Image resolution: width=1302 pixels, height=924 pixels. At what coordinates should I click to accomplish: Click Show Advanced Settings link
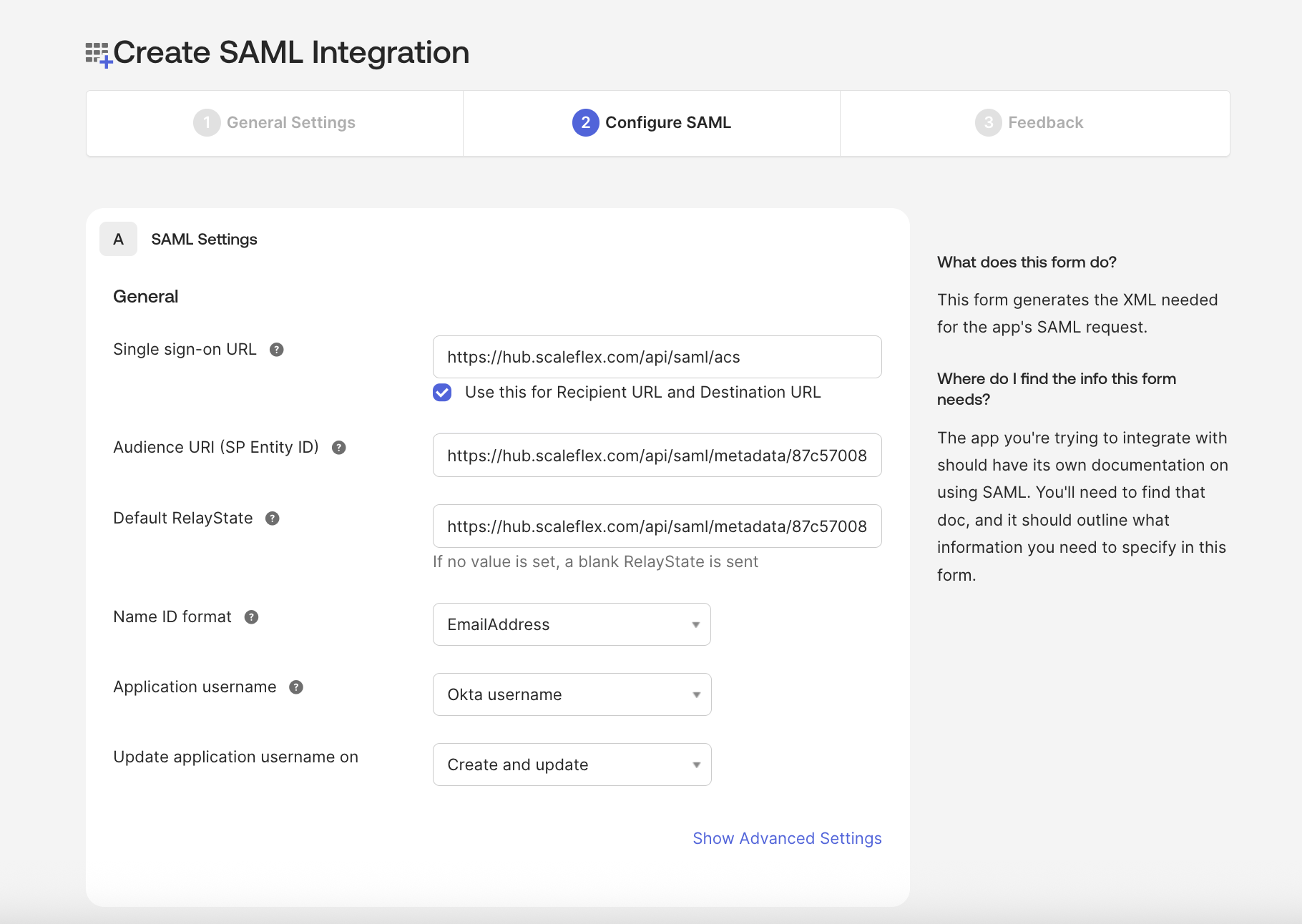787,838
